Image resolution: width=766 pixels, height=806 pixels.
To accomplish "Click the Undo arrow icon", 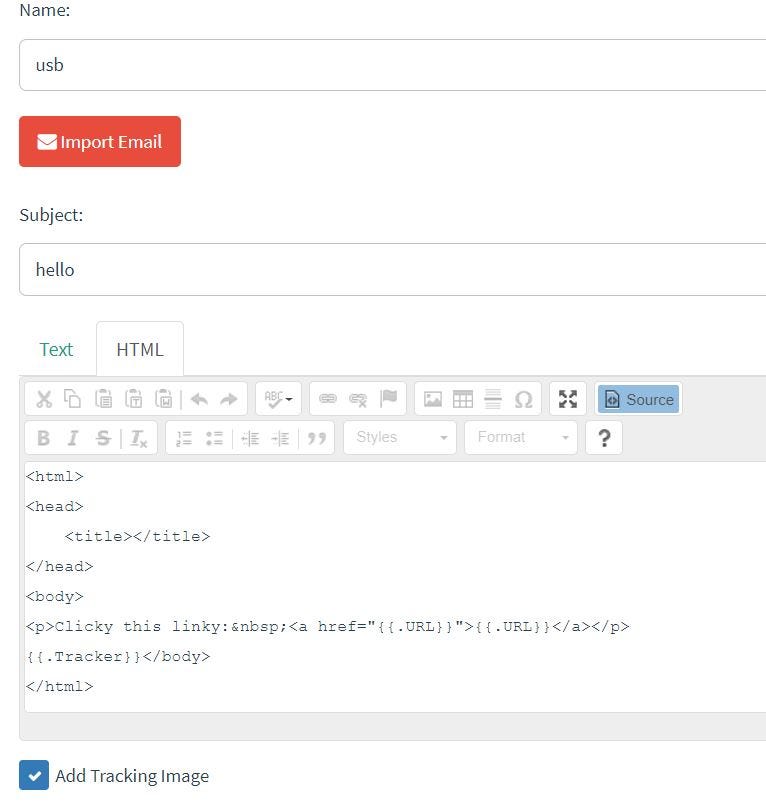I will point(199,399).
